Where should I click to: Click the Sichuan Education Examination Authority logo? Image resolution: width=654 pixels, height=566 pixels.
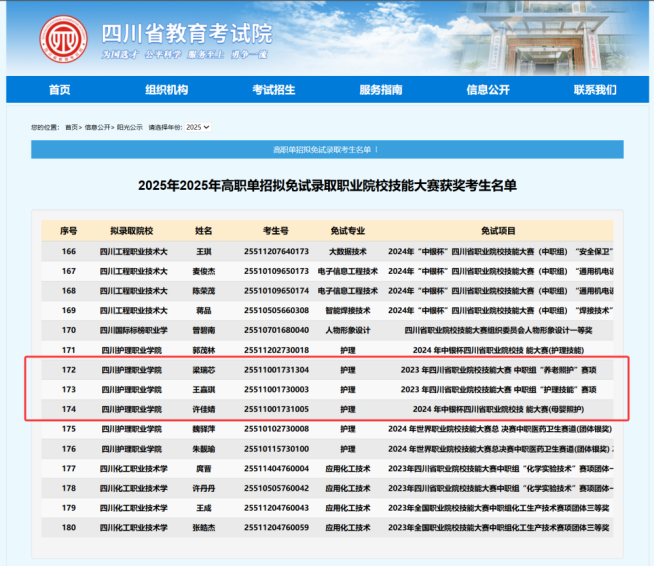coord(63,39)
